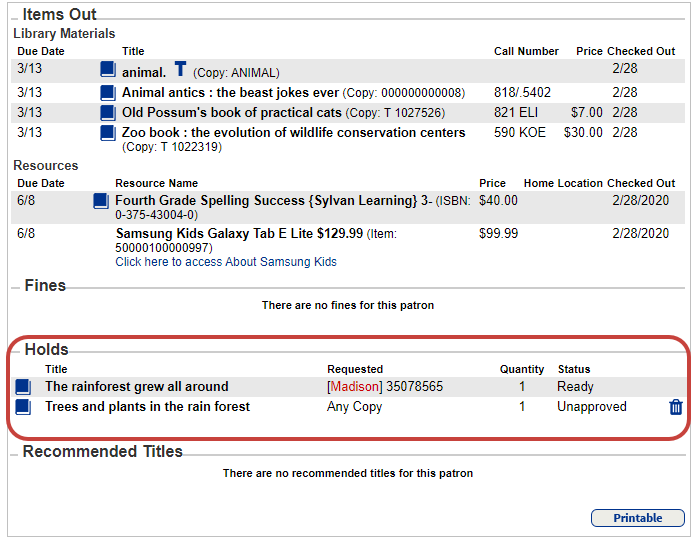Open the book icon for Old Possum's book
The height and width of the screenshot is (540, 695).
(x=108, y=112)
